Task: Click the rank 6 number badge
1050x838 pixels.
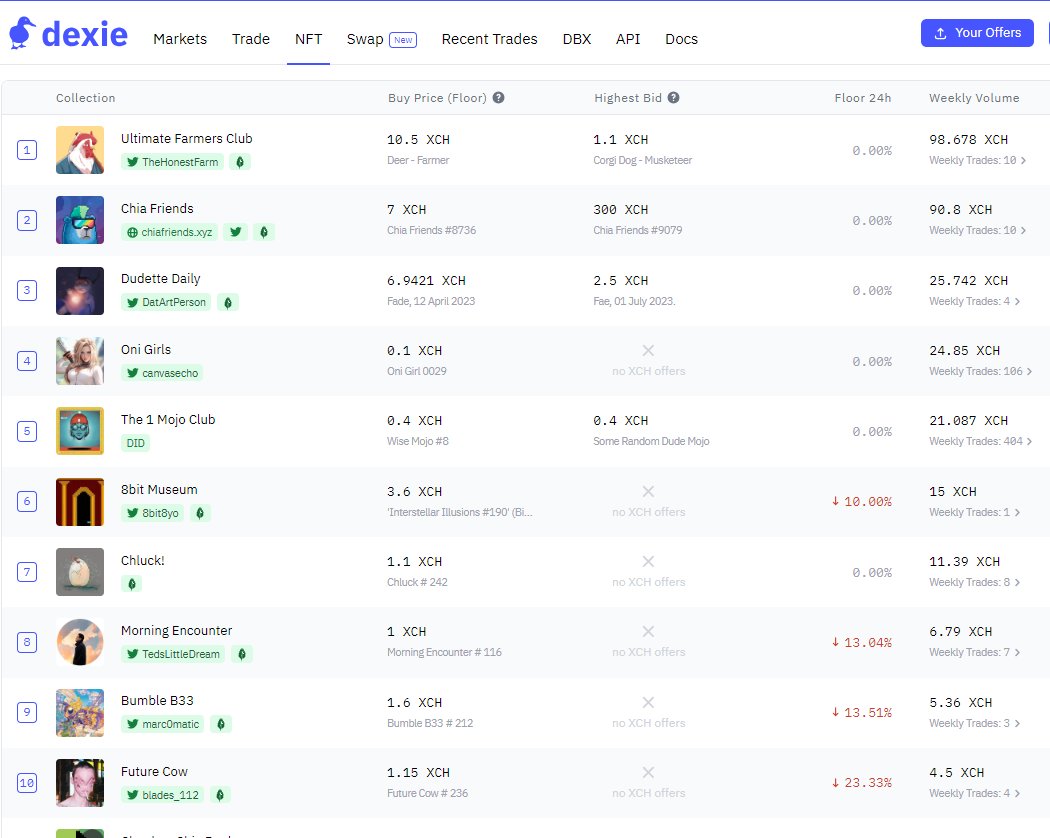Action: (x=27, y=502)
